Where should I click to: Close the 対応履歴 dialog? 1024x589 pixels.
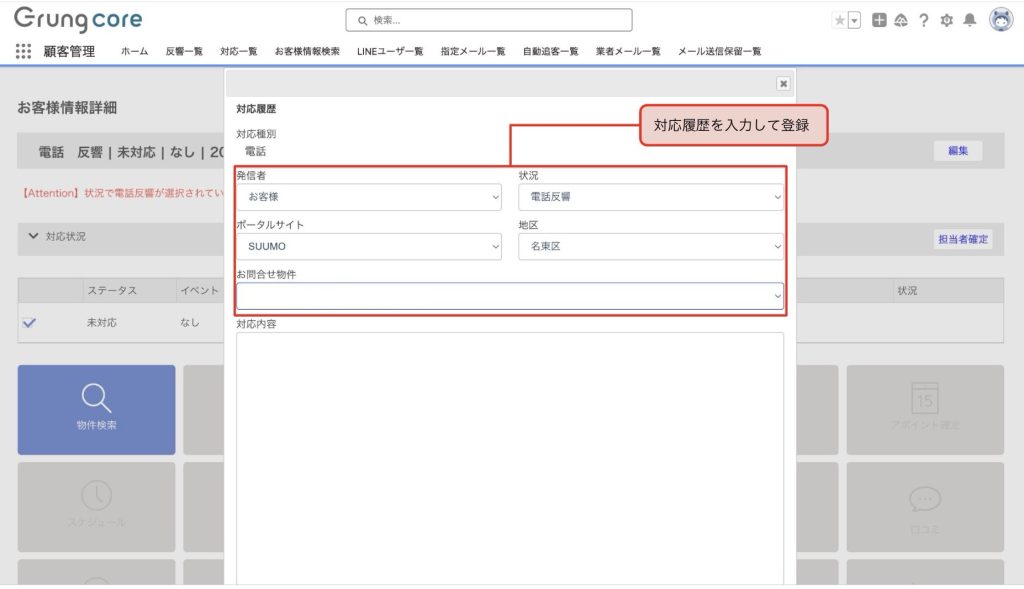point(783,84)
